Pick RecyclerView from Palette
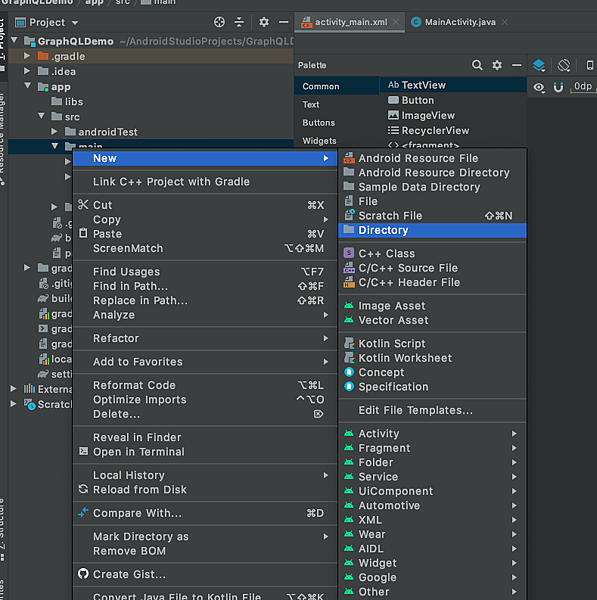The height and width of the screenshot is (600, 597). click(x=453, y=130)
